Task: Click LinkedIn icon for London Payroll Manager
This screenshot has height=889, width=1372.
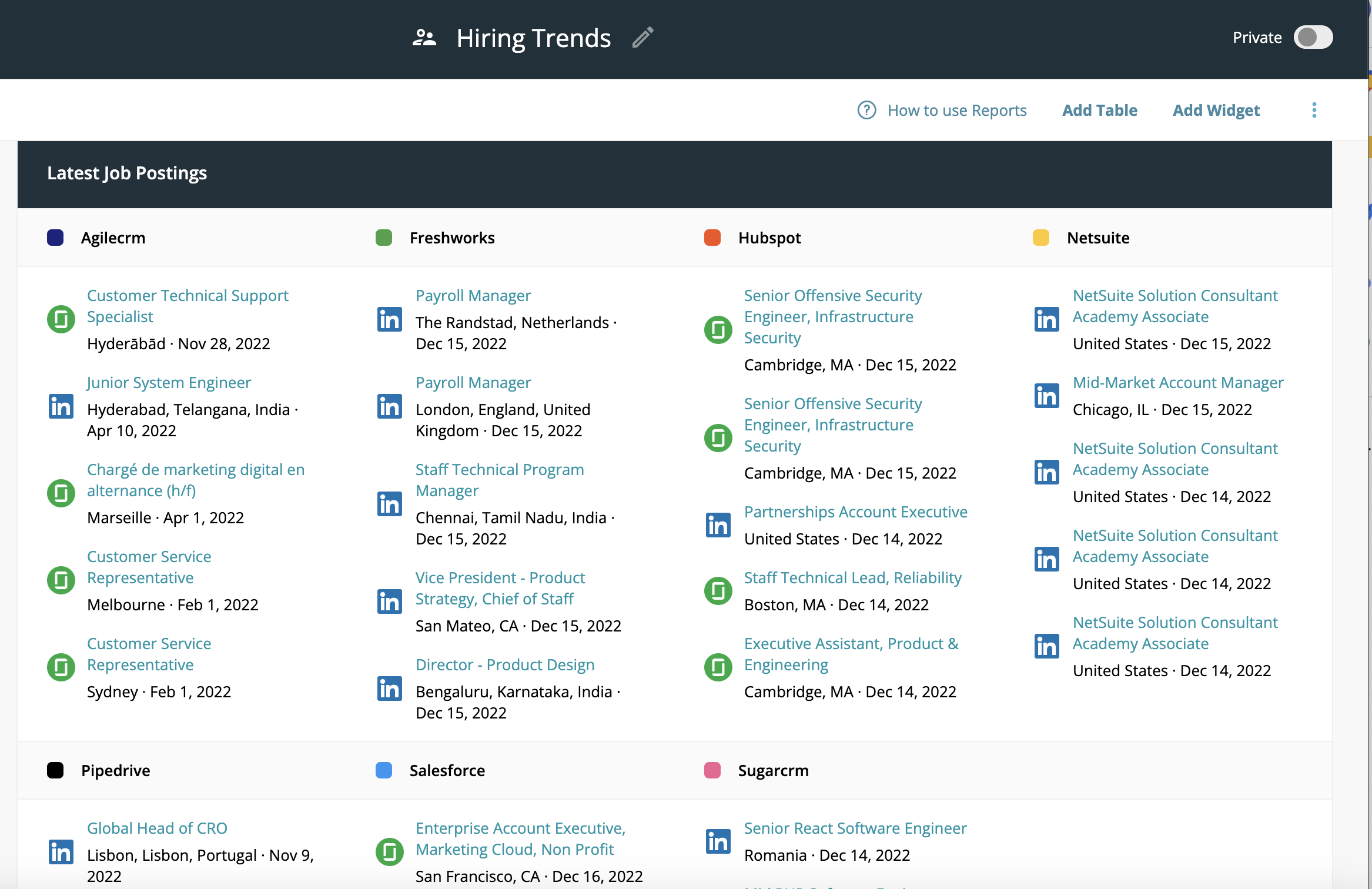Action: pyautogui.click(x=390, y=406)
